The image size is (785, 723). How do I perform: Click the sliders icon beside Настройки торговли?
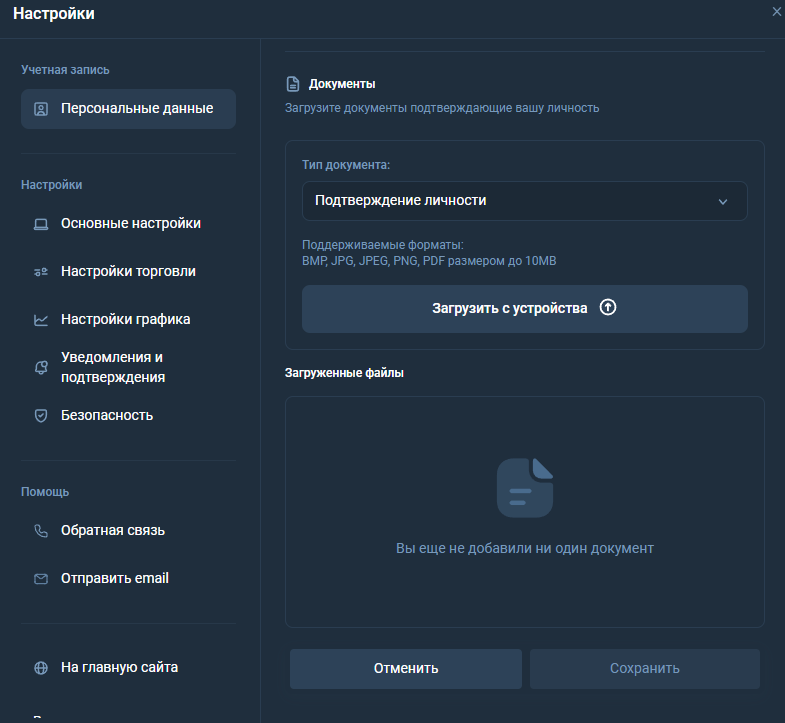[x=41, y=272]
